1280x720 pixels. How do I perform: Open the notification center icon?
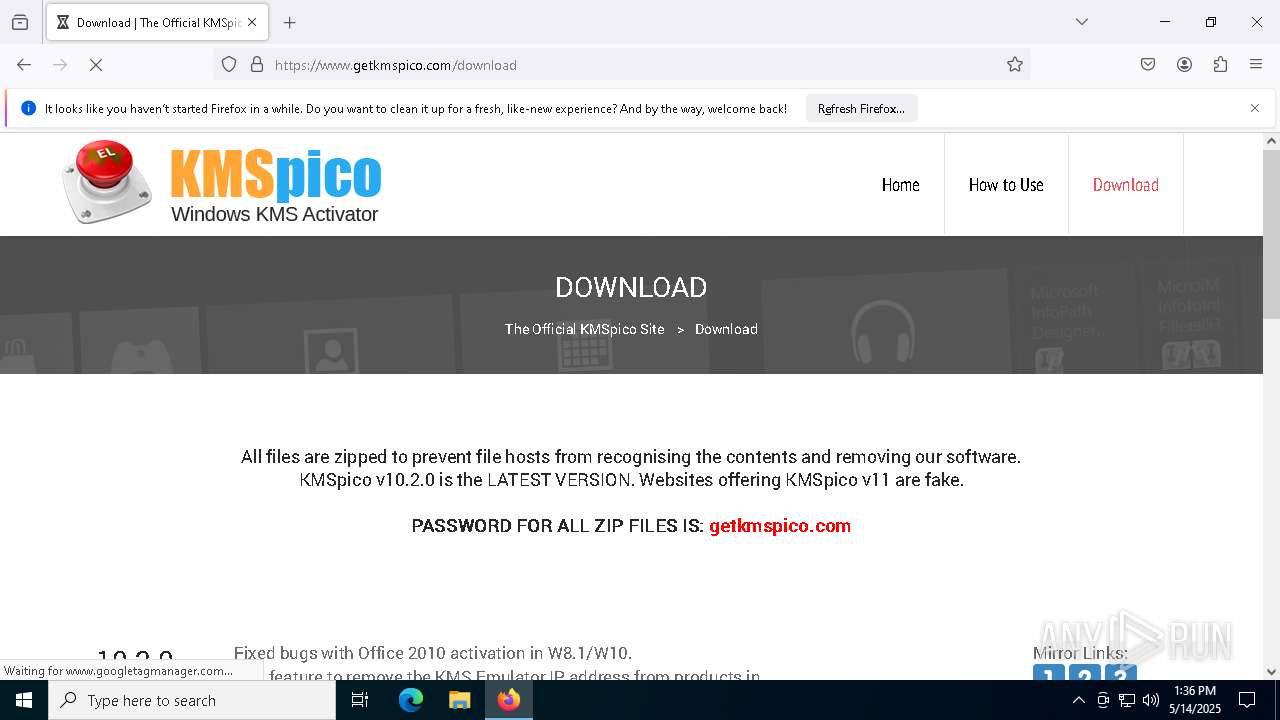pyautogui.click(x=1247, y=700)
